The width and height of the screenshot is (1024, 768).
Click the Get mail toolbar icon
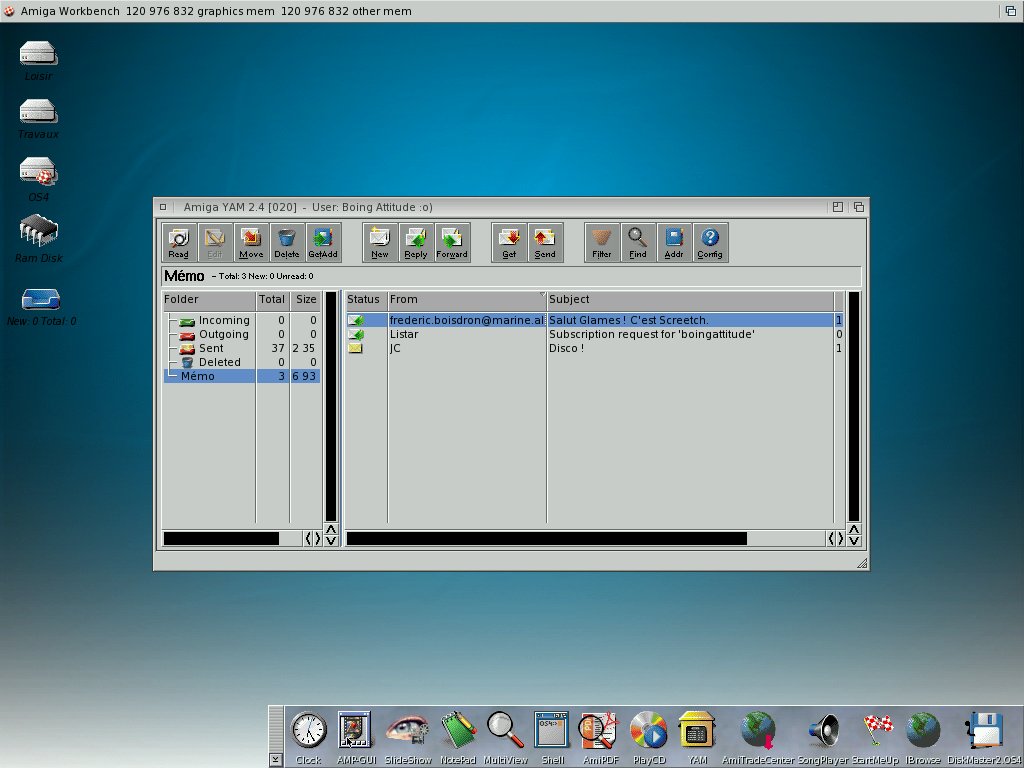pyautogui.click(x=509, y=242)
